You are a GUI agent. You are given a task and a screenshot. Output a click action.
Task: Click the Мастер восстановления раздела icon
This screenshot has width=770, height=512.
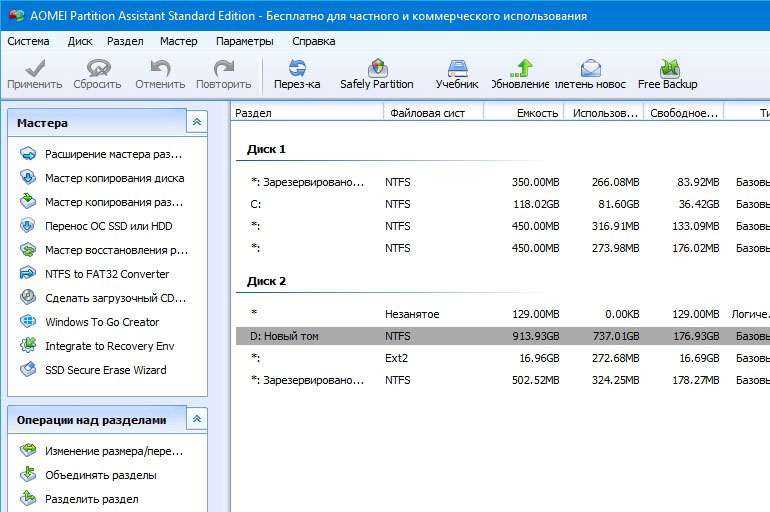click(28, 249)
